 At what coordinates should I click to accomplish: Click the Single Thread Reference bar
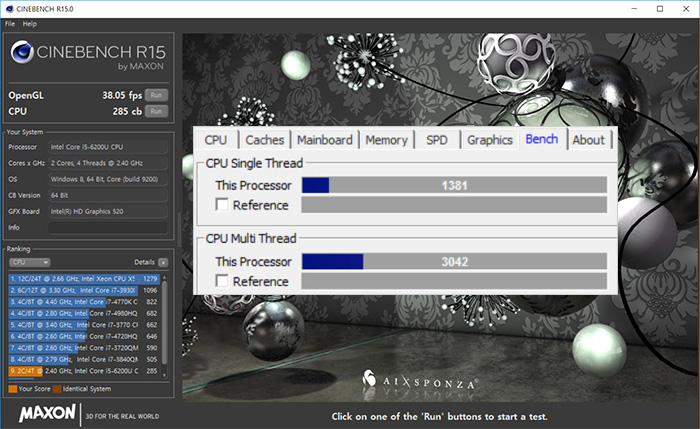(x=454, y=205)
